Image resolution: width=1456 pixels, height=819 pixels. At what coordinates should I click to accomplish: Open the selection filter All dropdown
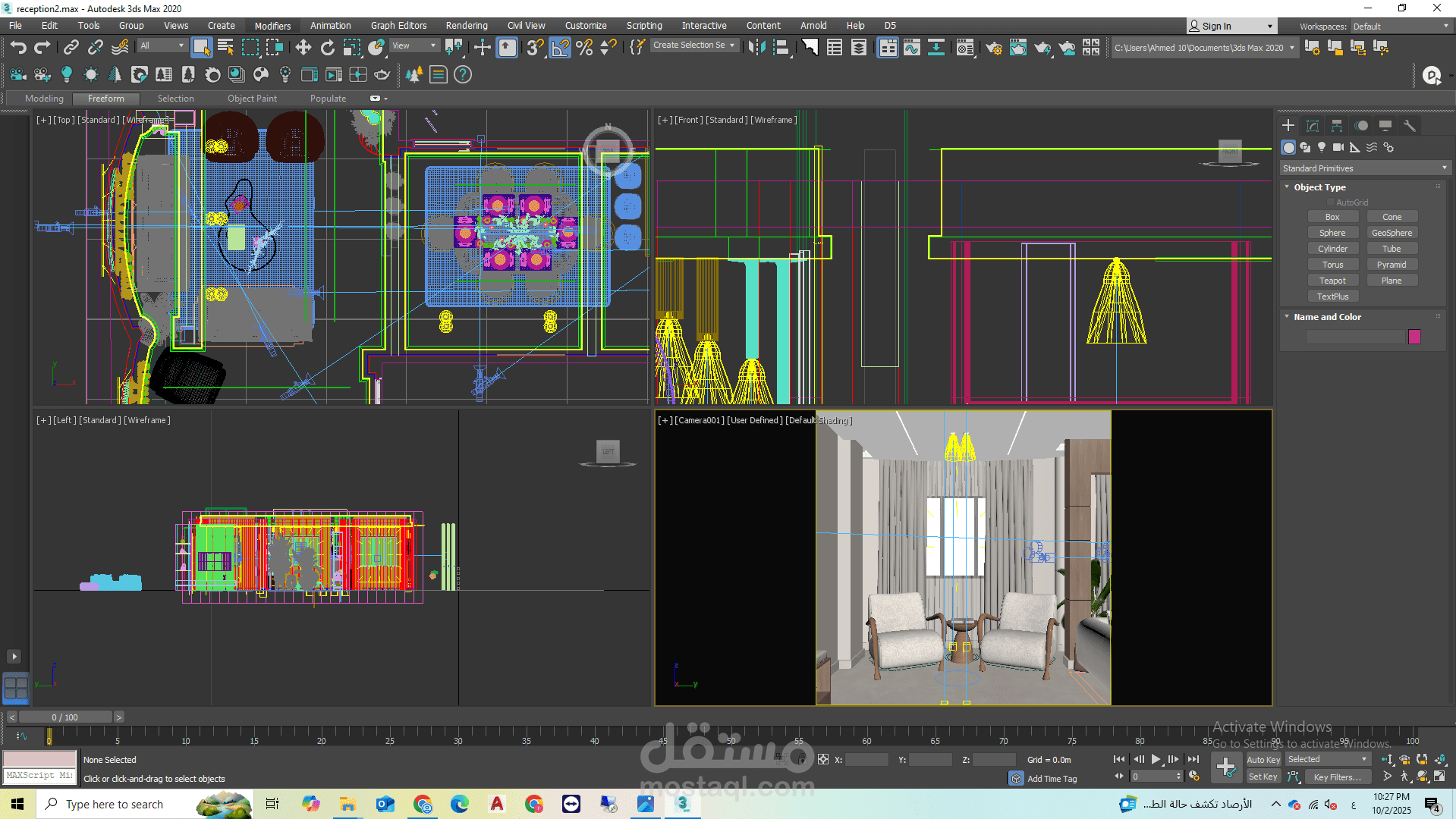(162, 45)
